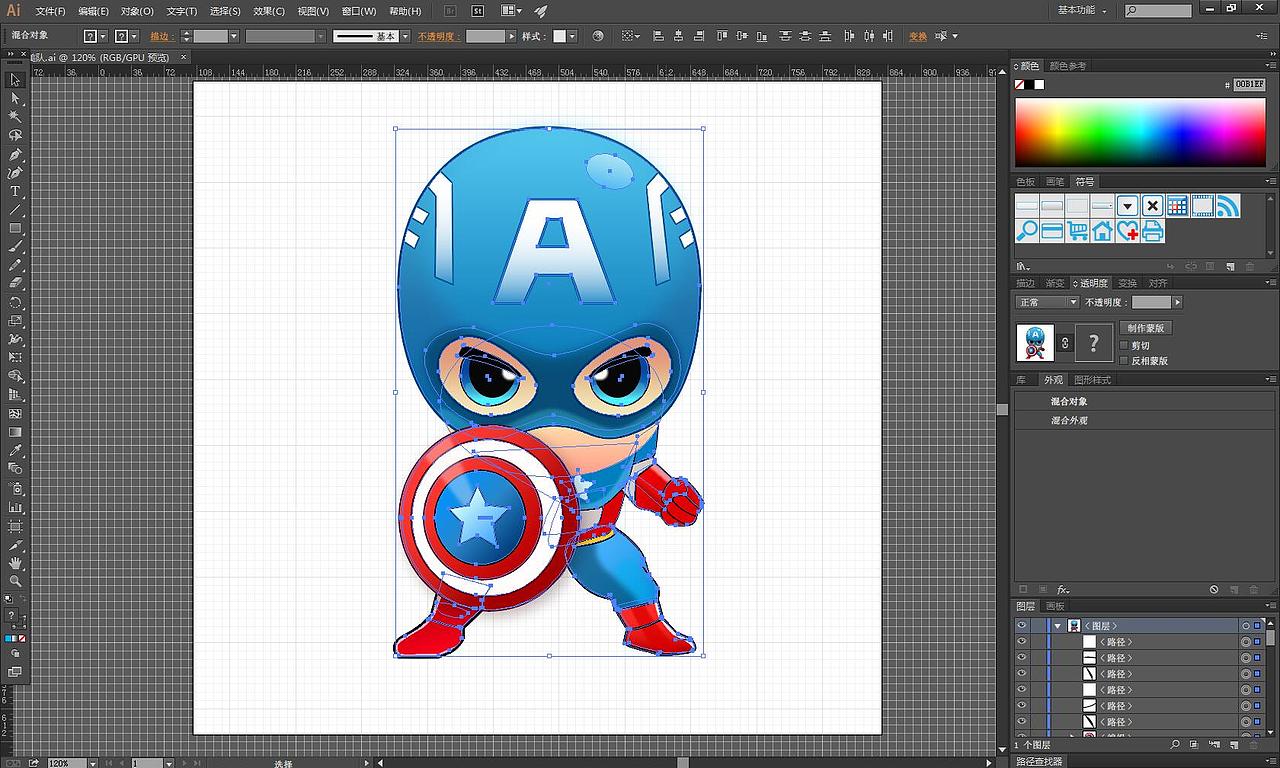Image resolution: width=1280 pixels, height=768 pixels.
Task: Open the 文件(F) menu
Action: click(50, 11)
